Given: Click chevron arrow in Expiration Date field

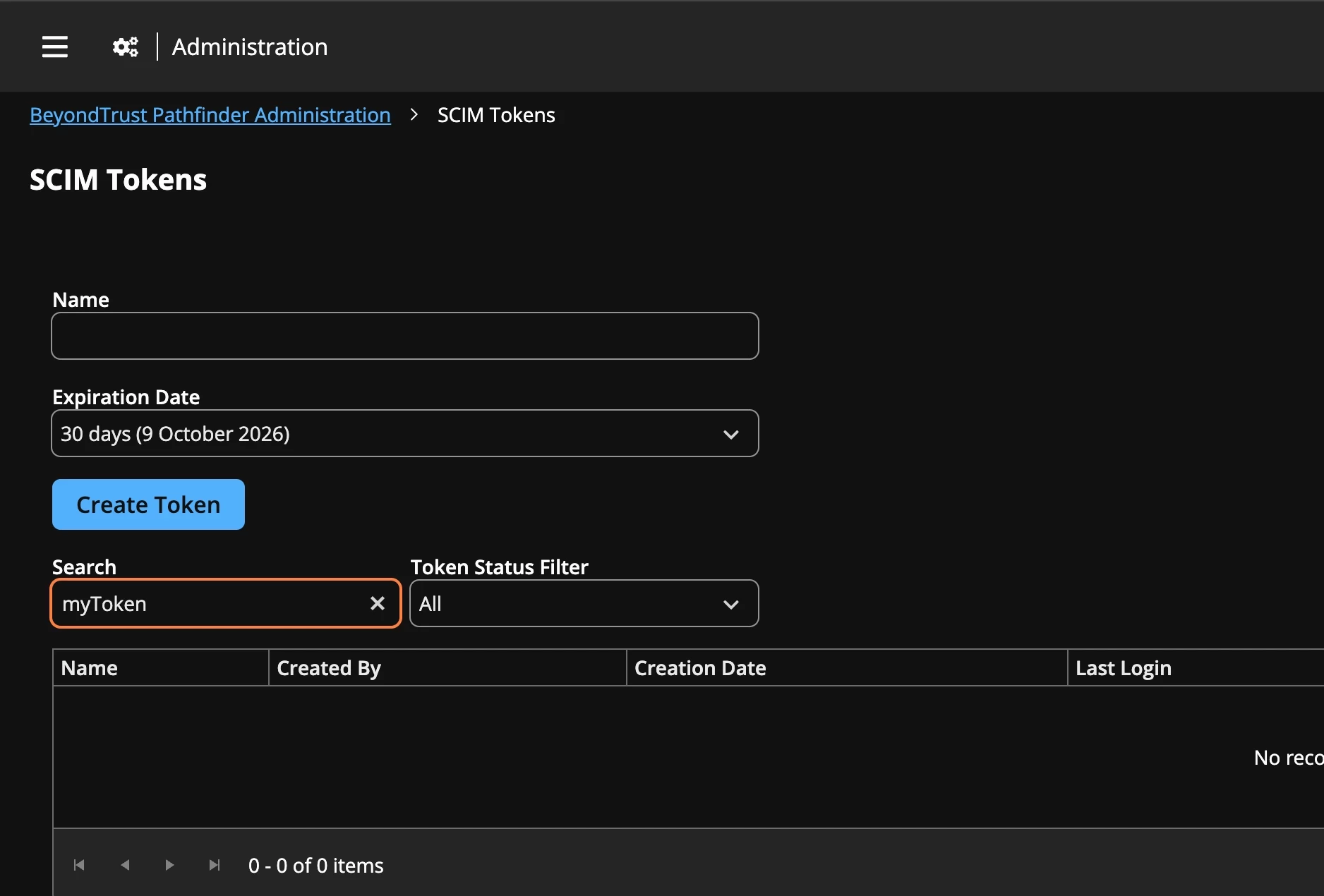Looking at the screenshot, I should click(731, 435).
